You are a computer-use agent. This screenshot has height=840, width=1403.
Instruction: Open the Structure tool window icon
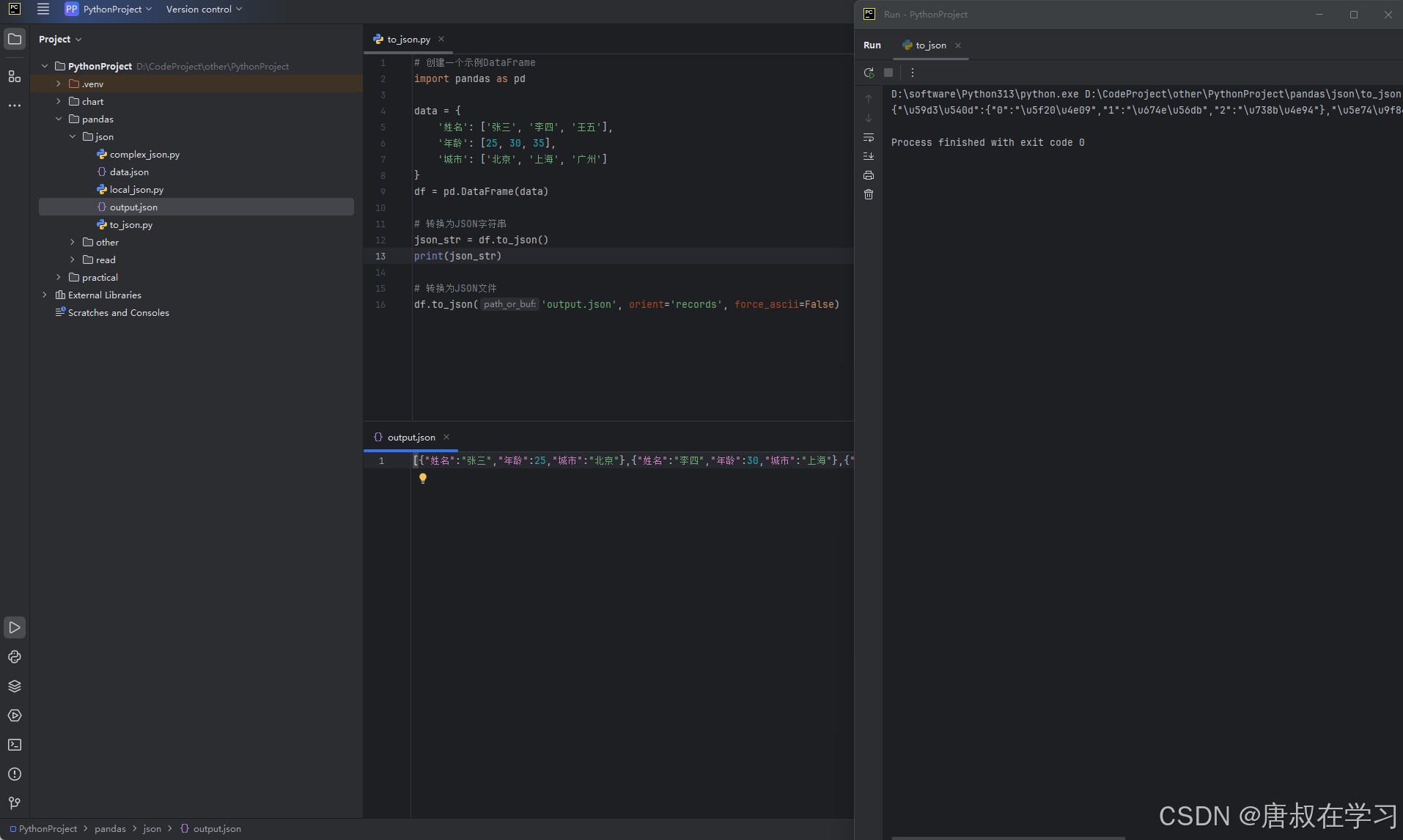(x=15, y=76)
